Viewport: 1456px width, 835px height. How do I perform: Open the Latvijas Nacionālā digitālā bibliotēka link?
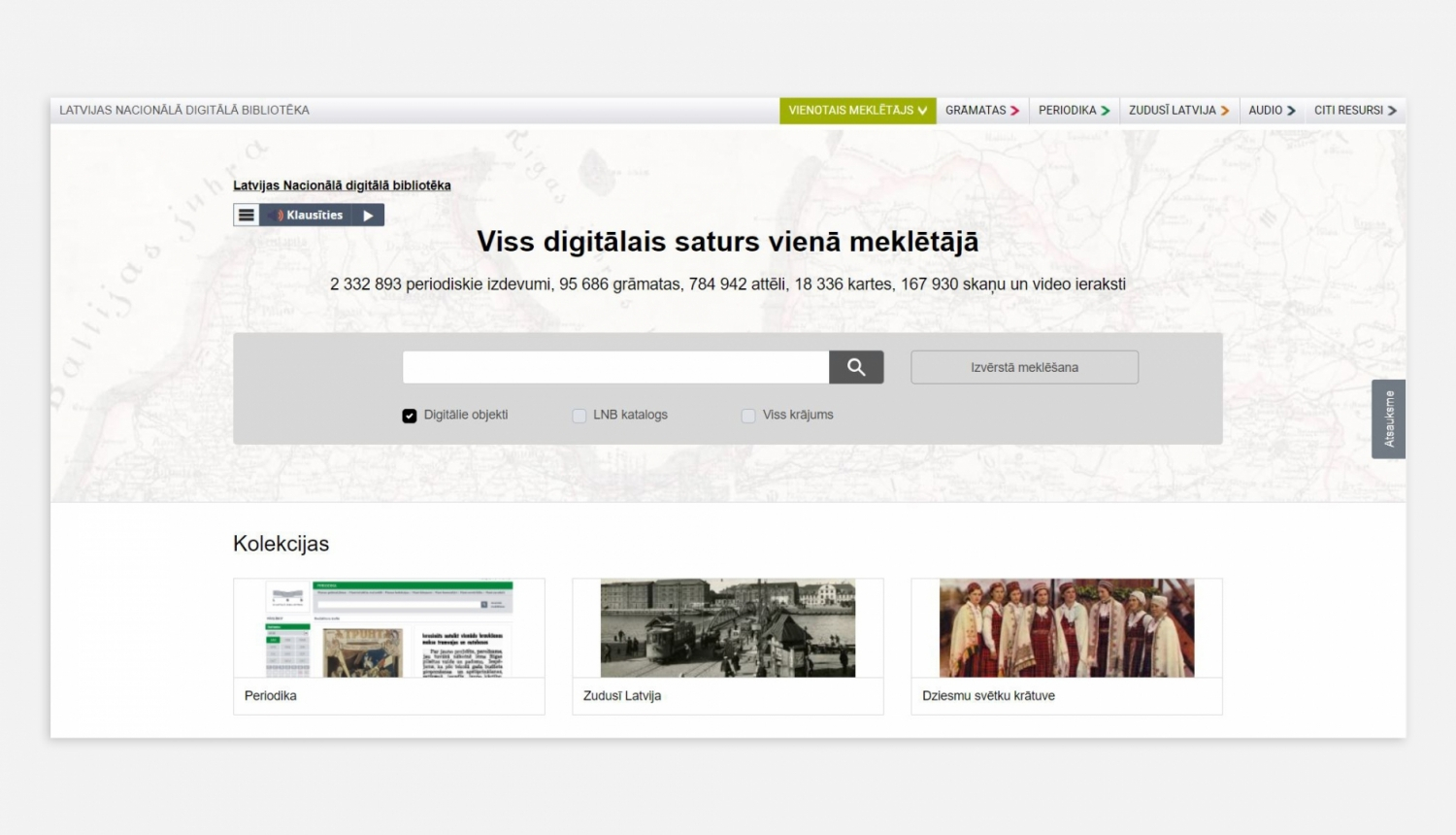pos(342,184)
